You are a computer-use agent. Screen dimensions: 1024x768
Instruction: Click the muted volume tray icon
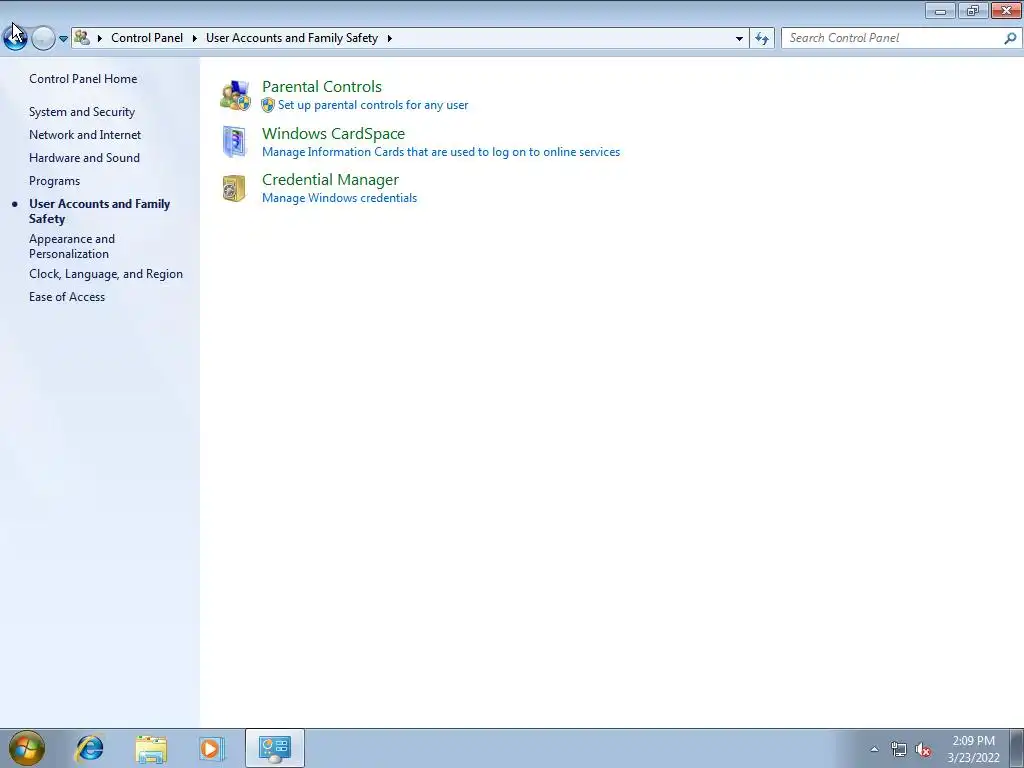923,750
